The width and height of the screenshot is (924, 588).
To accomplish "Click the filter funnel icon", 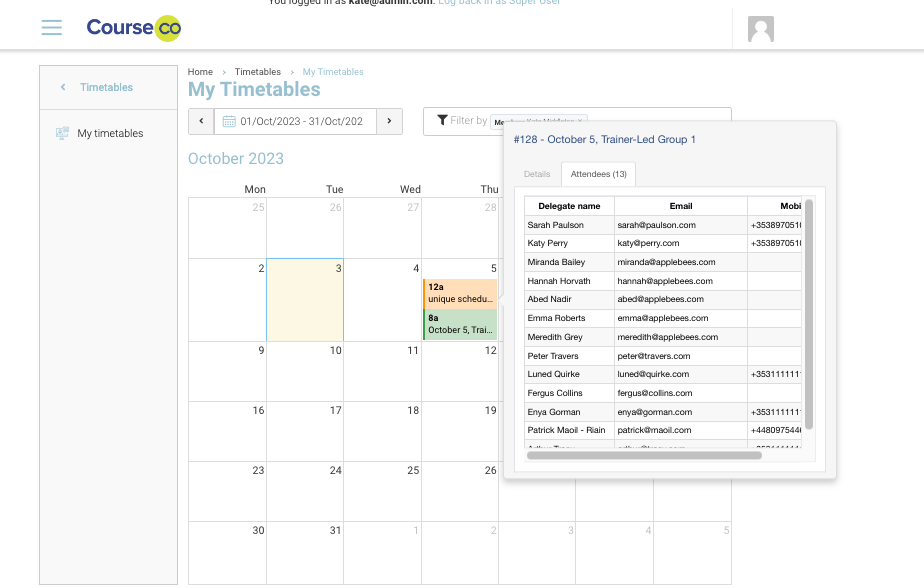I will 442,121.
